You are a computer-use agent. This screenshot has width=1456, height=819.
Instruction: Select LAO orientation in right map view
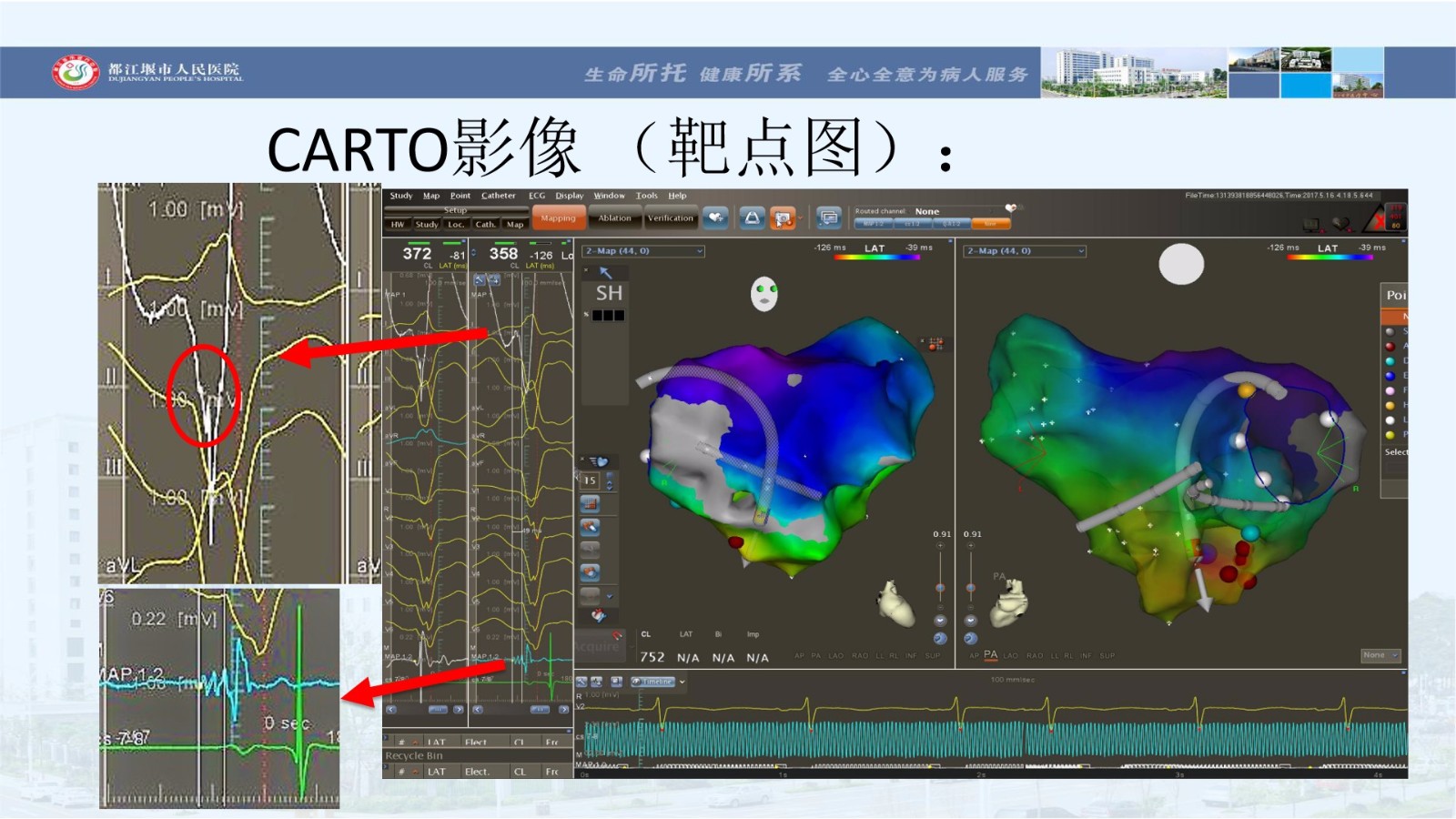pyautogui.click(x=1010, y=655)
